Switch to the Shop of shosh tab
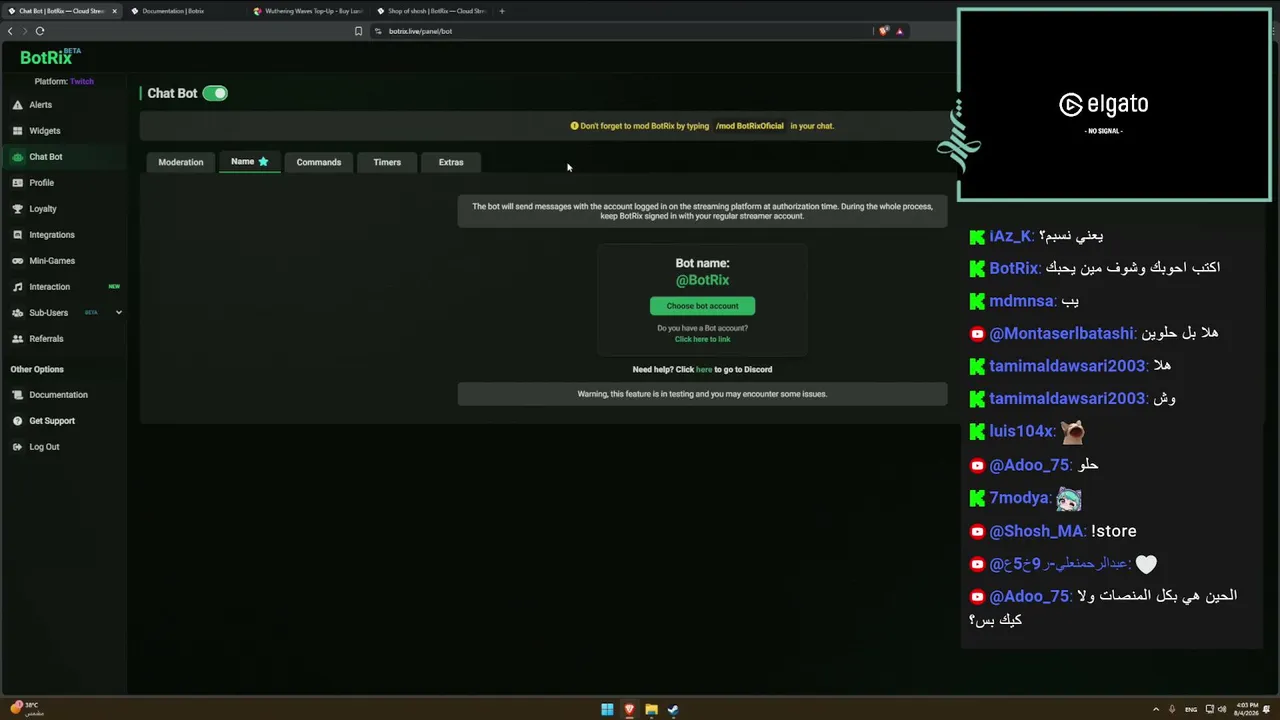The image size is (1280, 720). point(431,11)
